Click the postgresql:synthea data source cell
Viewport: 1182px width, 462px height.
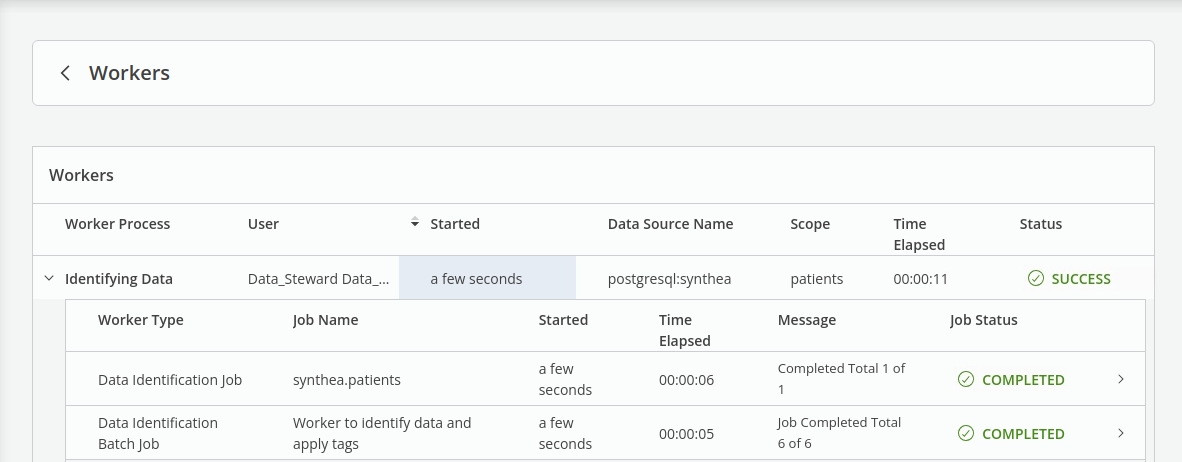coord(669,279)
